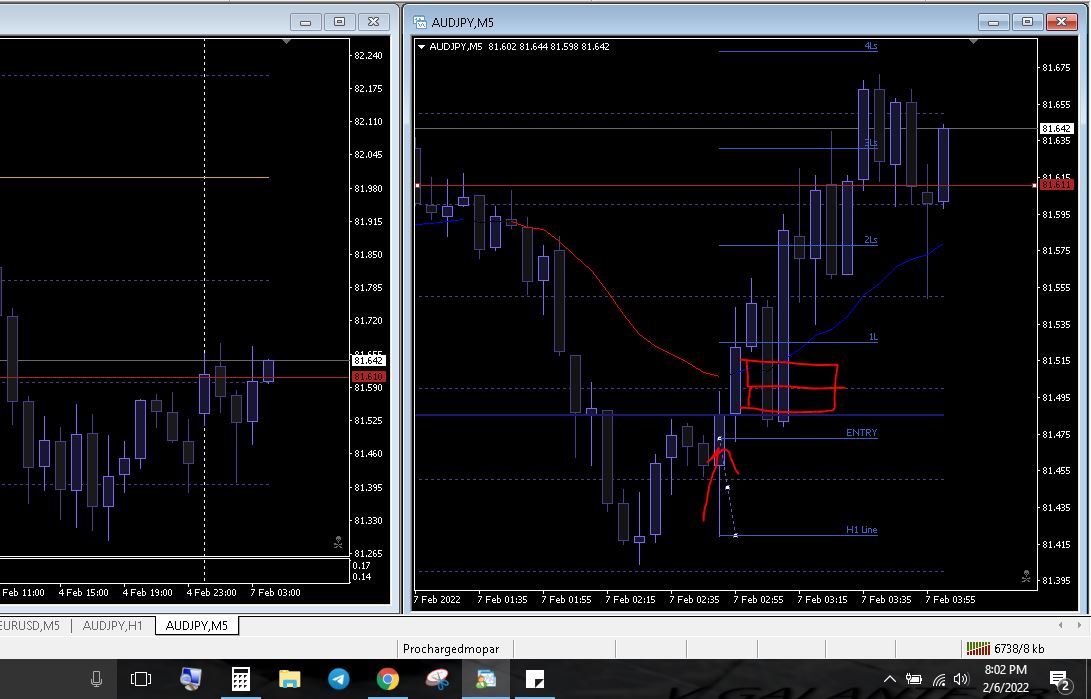This screenshot has height=699, width=1091.
Task: Select the H1 Line label on the M5 chart
Action: pos(861,530)
